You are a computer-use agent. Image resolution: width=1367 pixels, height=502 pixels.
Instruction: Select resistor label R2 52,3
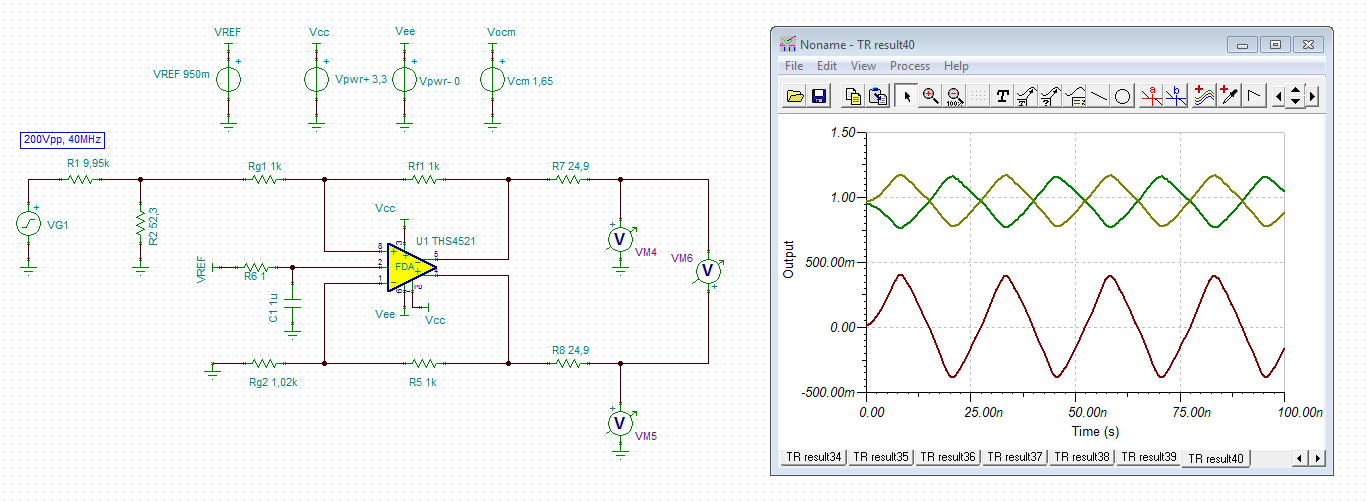tap(154, 225)
